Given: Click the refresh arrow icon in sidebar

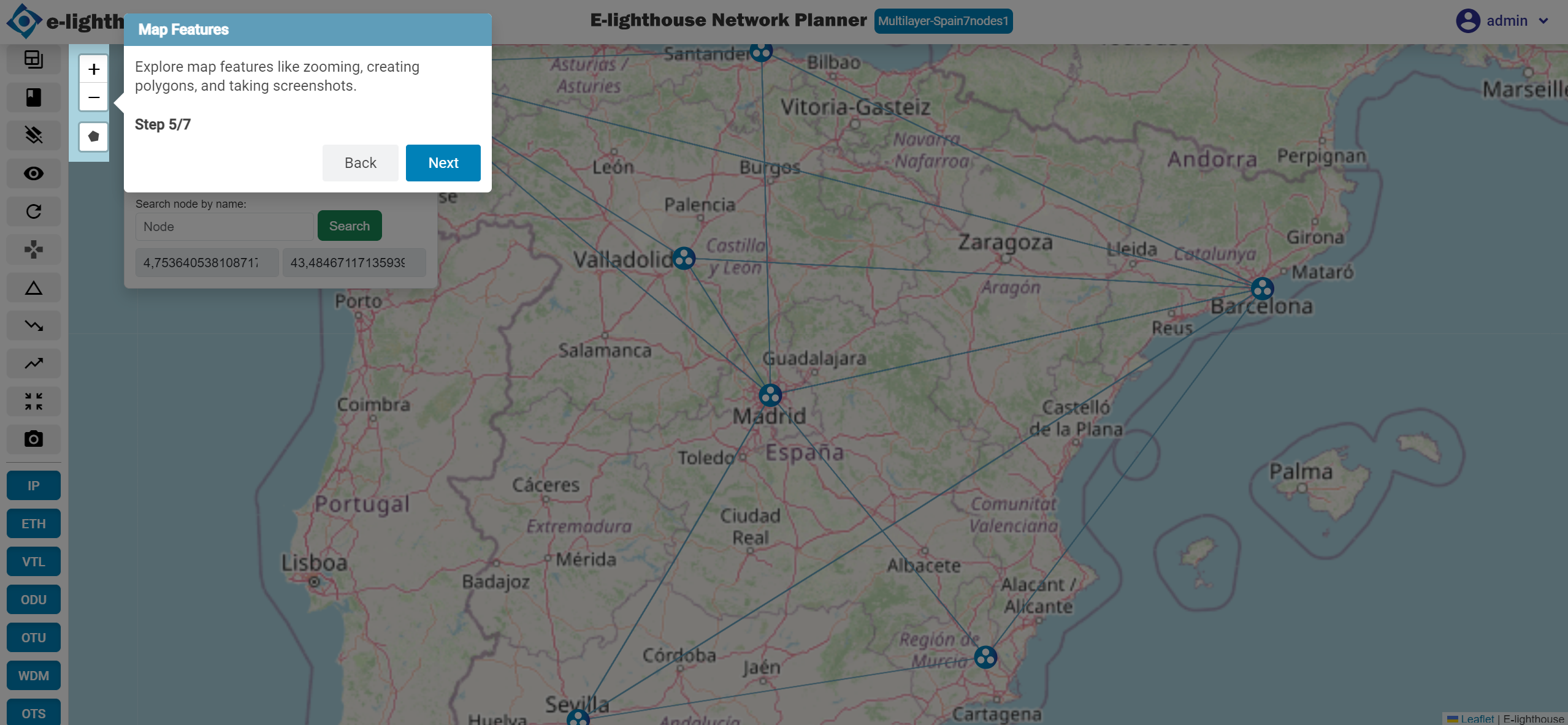Looking at the screenshot, I should (34, 211).
